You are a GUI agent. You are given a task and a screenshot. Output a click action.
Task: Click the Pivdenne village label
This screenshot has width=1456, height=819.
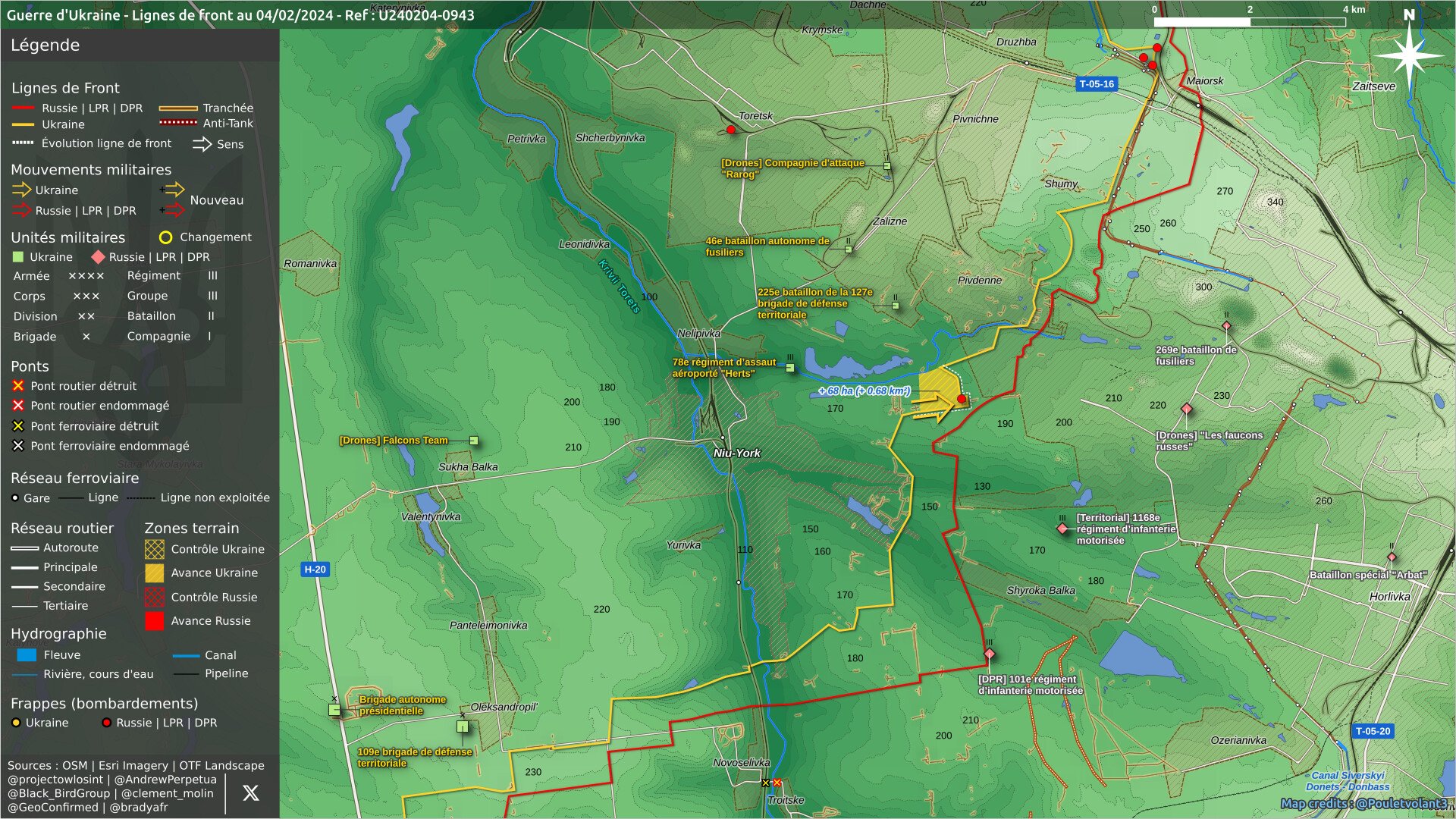[x=979, y=280]
